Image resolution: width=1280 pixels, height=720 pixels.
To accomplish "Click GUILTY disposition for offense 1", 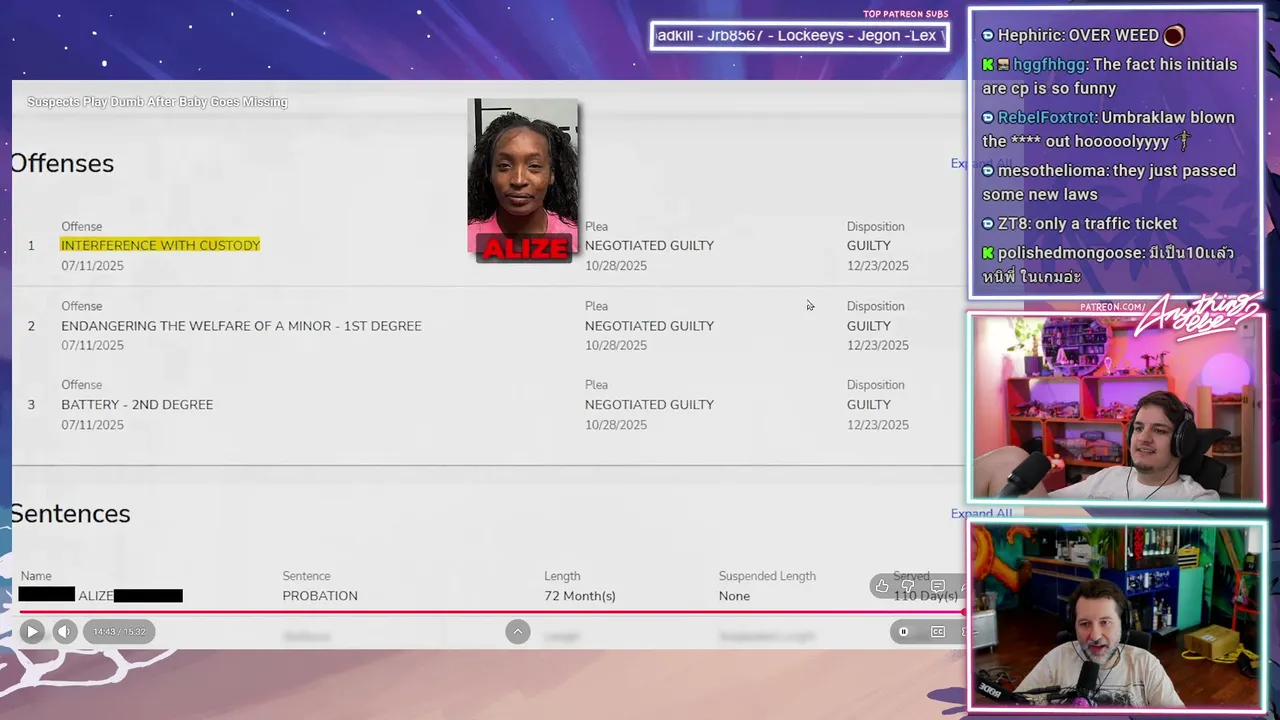I will point(868,245).
